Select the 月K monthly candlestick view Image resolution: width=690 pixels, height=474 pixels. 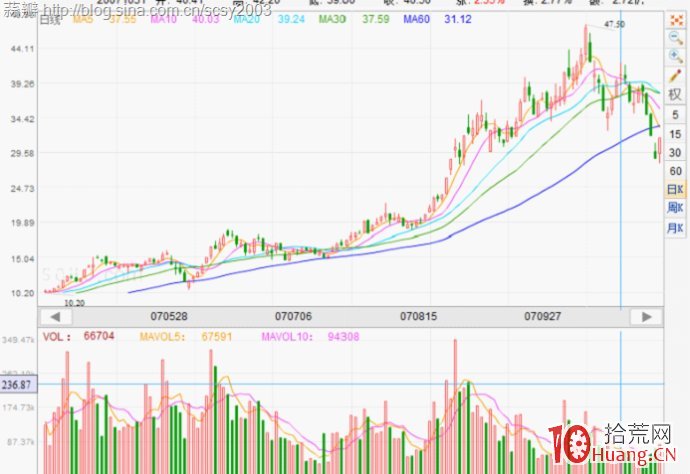[675, 228]
